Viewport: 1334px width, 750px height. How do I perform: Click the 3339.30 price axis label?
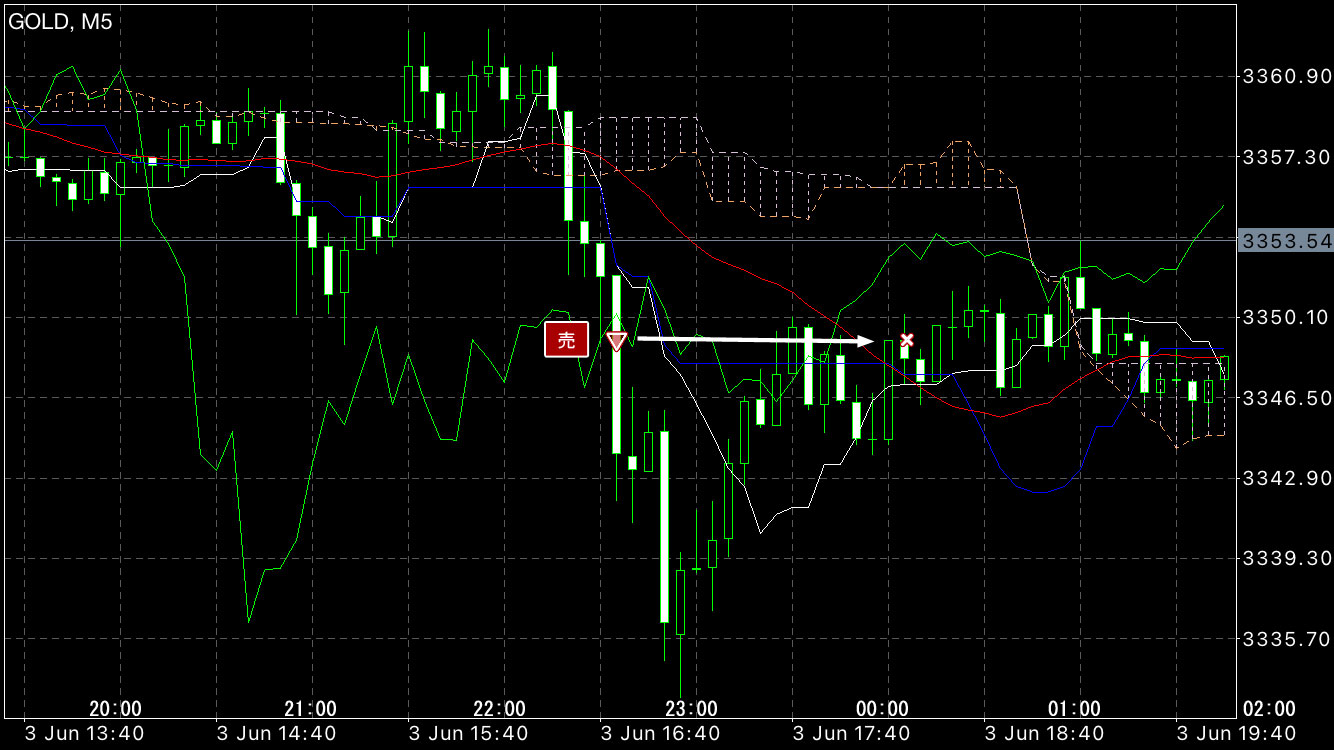click(x=1285, y=558)
